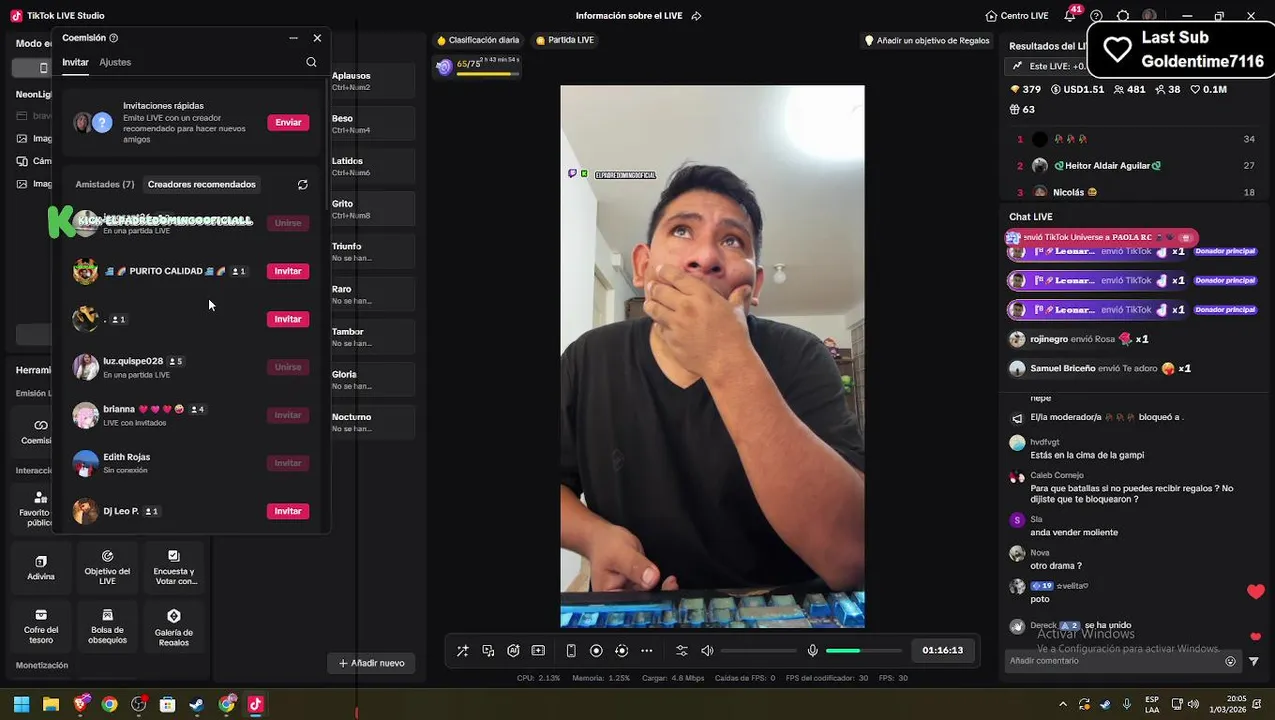The width and height of the screenshot is (1275, 720).
Task: Open the help question mark icon
Action: point(1097,16)
